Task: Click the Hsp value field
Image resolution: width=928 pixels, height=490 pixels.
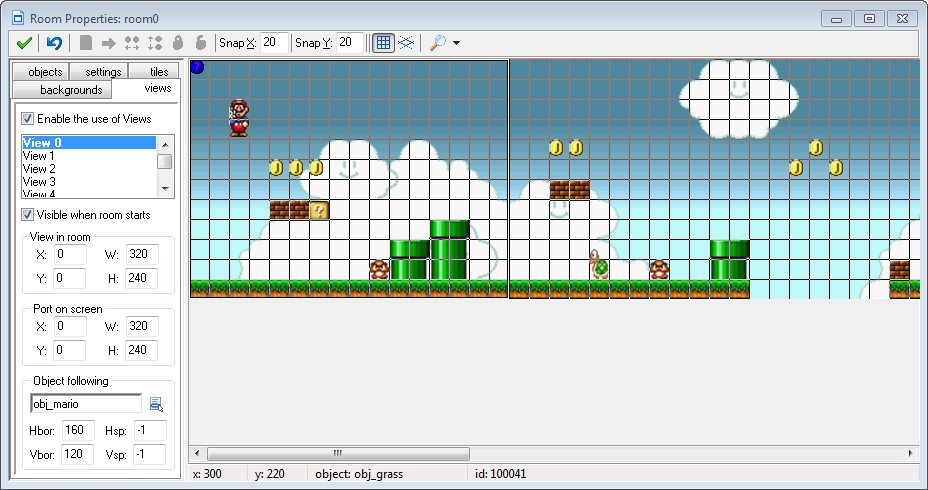Action: (150, 430)
